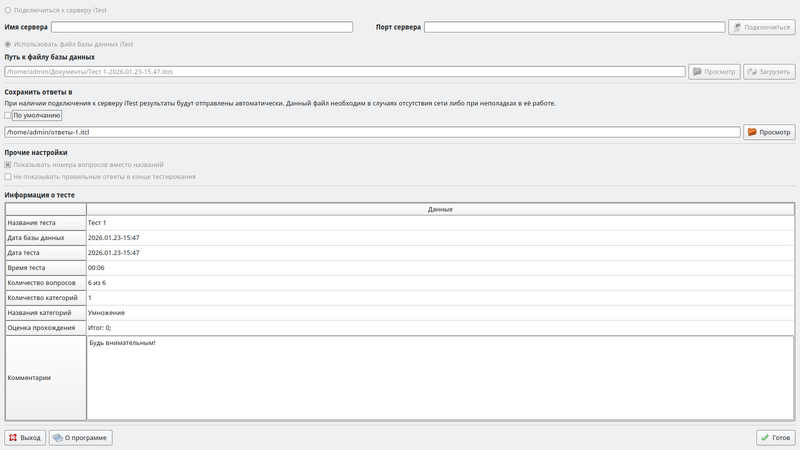Click the Загрузить button icon

752,72
